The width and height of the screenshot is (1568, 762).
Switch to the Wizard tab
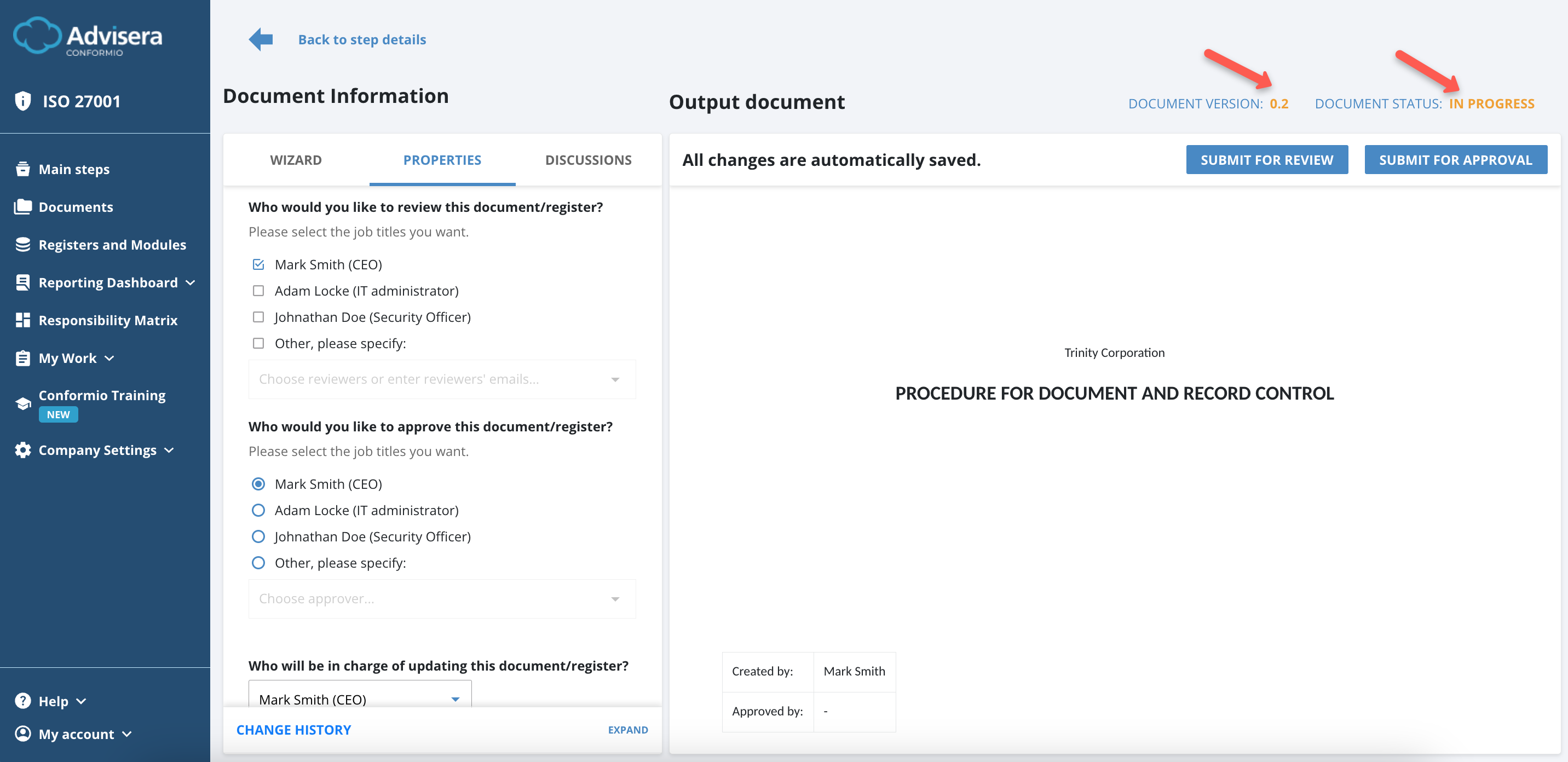tap(296, 159)
